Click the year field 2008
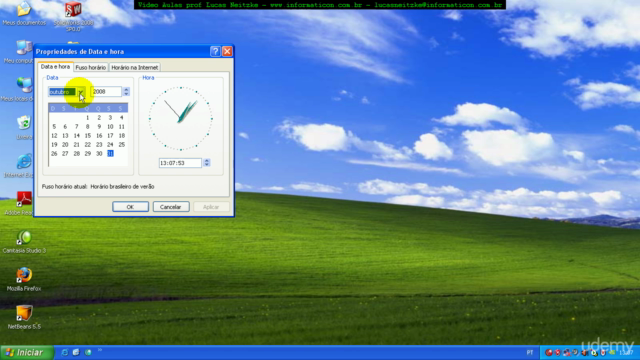Screen dimensions: 640x360 (x=106, y=92)
